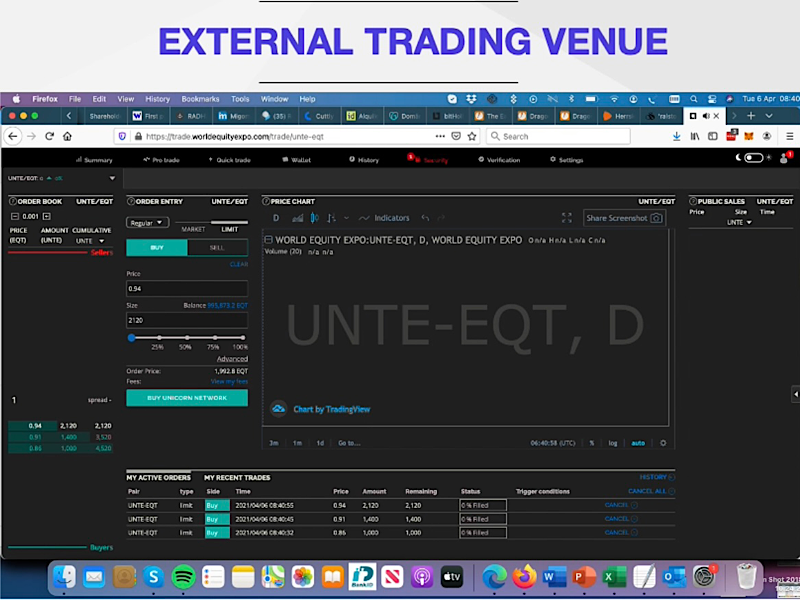Set the size slider to 50%
This screenshot has width=800, height=600.
(x=187, y=337)
